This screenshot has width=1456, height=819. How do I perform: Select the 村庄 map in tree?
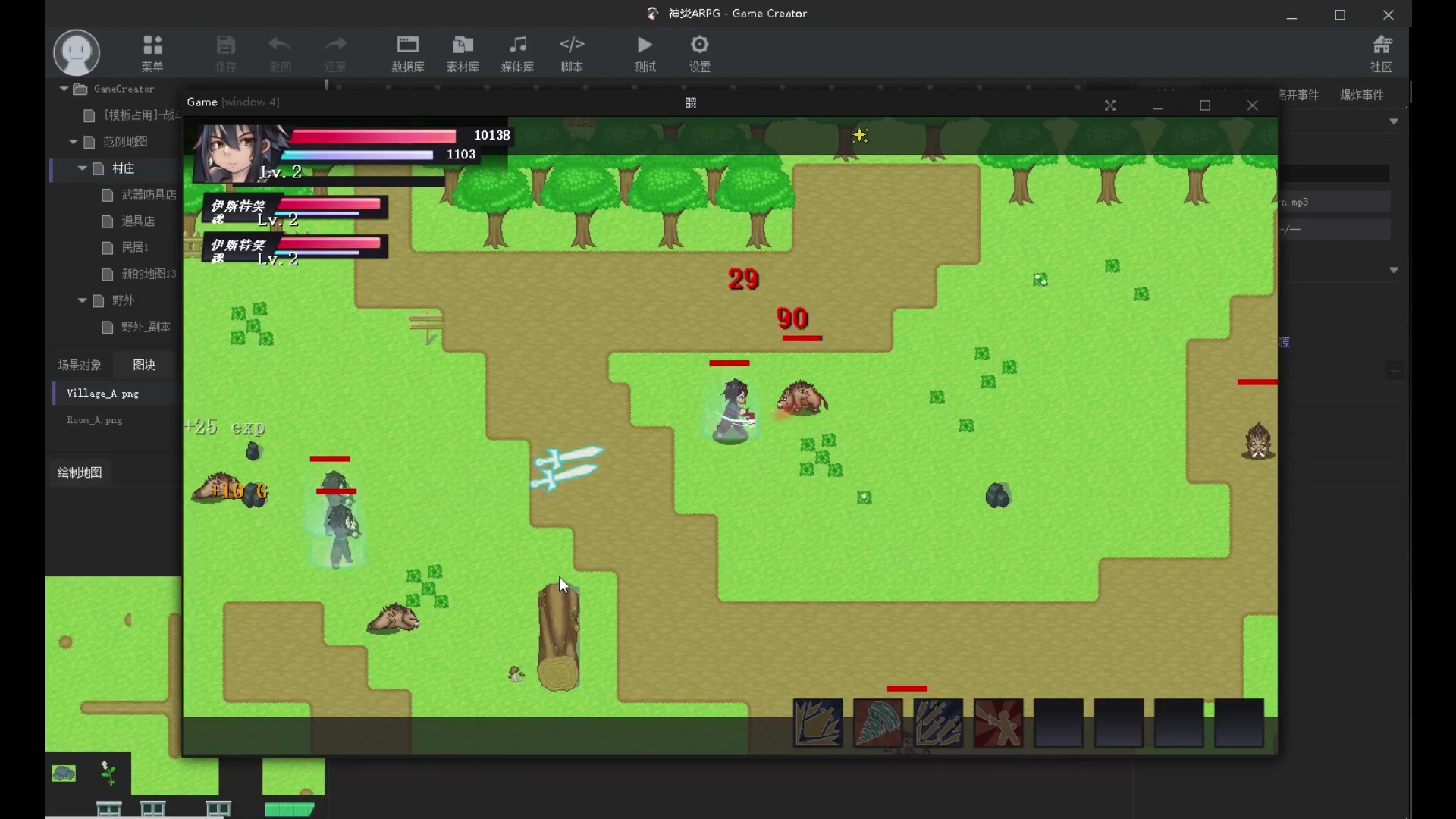click(x=123, y=168)
